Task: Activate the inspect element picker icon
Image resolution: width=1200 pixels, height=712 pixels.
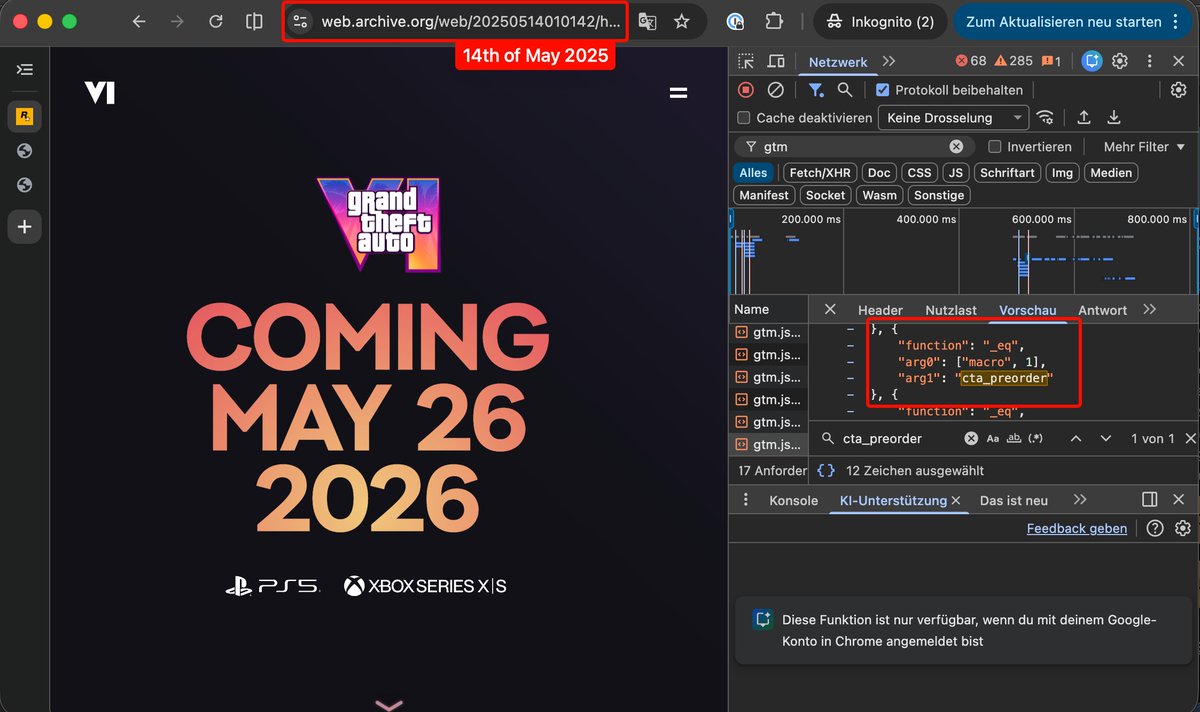Action: tap(746, 61)
